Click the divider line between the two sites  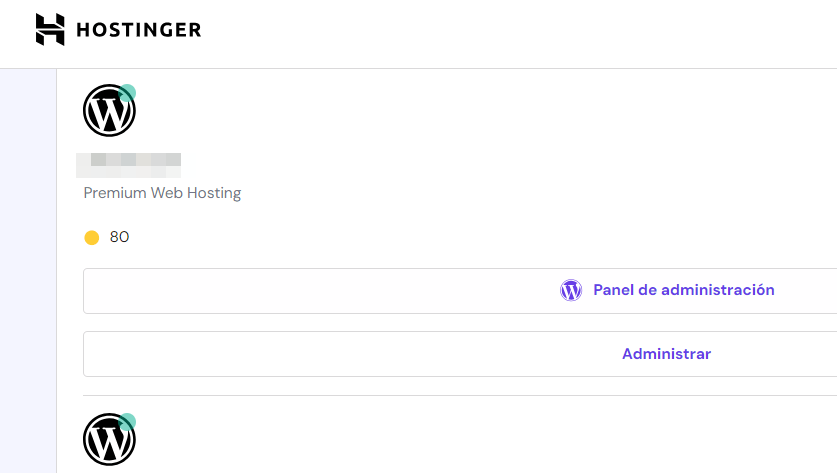pyautogui.click(x=460, y=396)
